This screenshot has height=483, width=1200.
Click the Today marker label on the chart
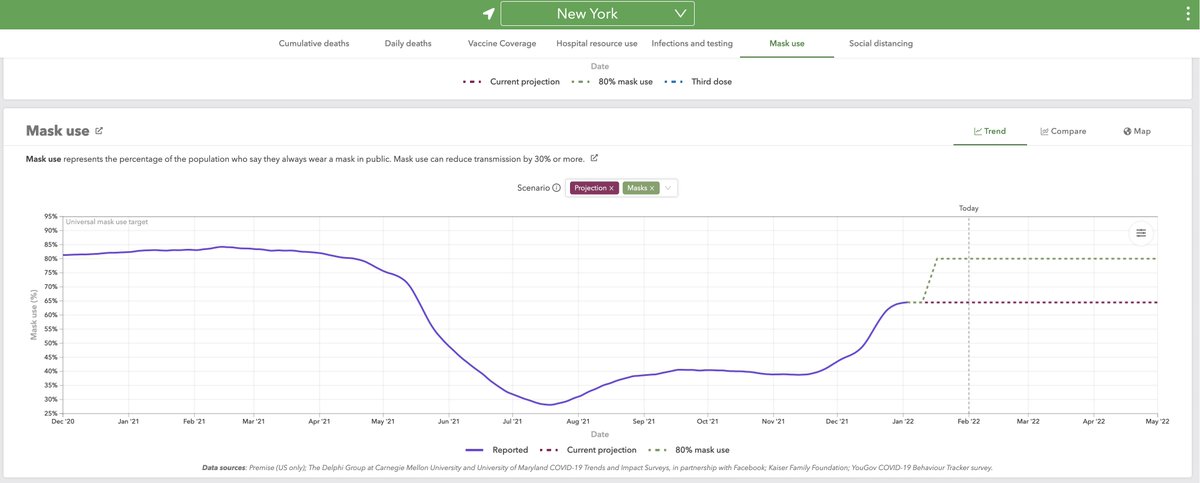pos(969,208)
